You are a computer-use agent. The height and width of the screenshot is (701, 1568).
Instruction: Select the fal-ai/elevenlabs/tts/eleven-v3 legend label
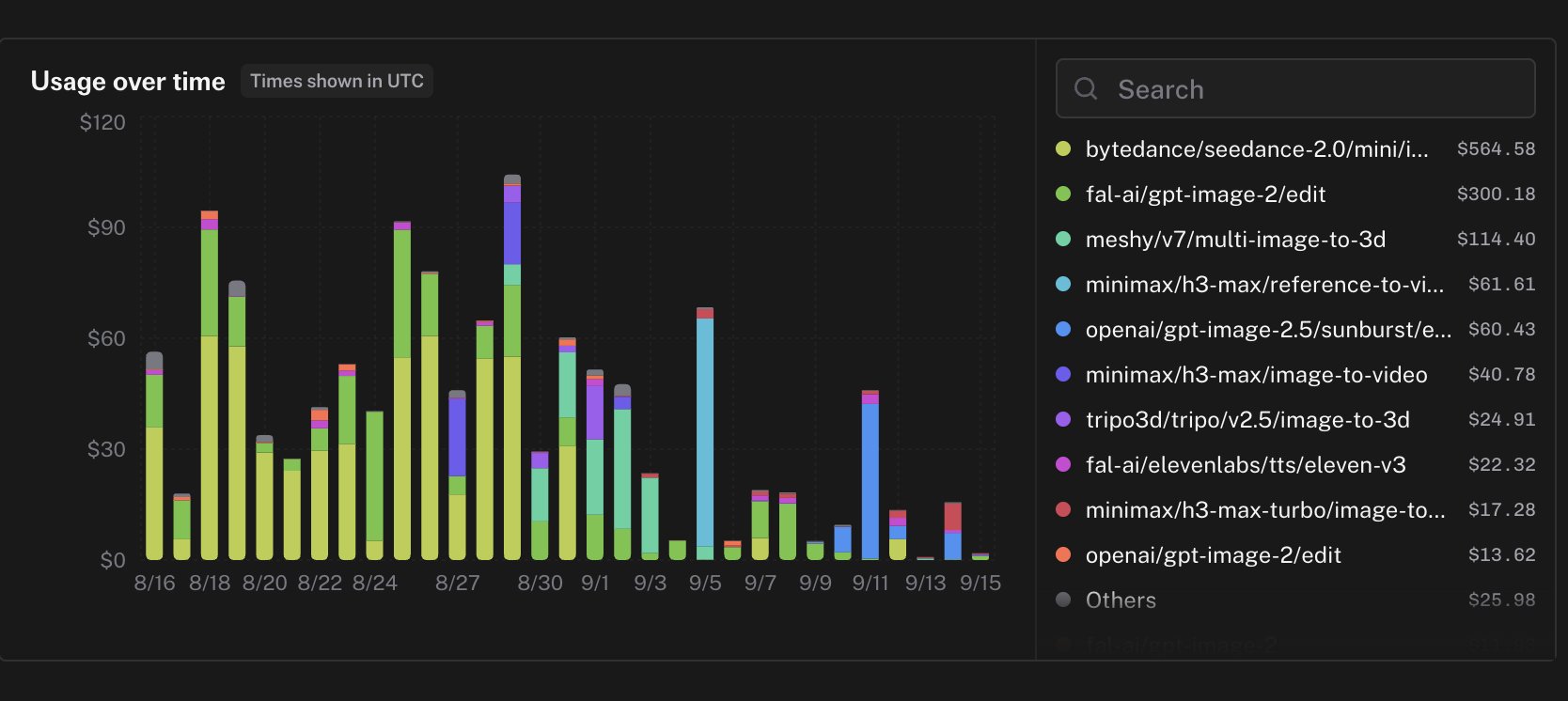click(x=1246, y=464)
